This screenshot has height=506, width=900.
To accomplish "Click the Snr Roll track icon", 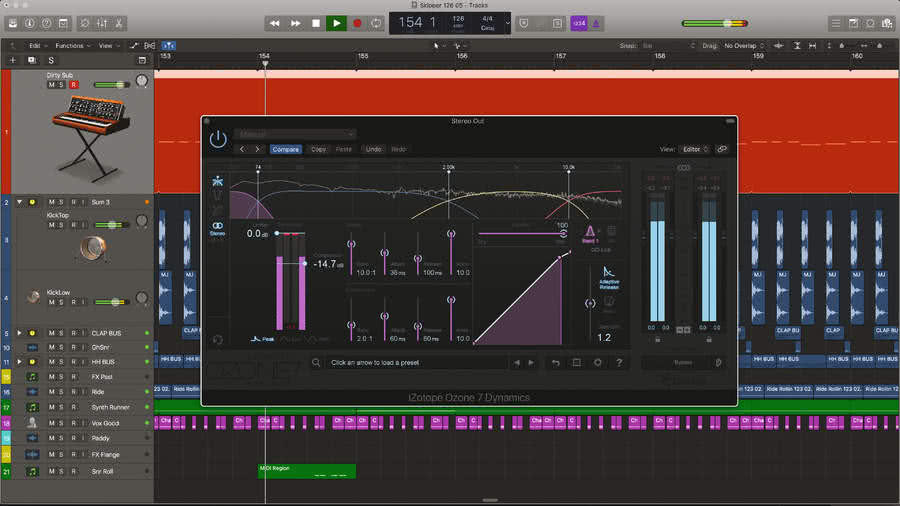I will (x=32, y=471).
